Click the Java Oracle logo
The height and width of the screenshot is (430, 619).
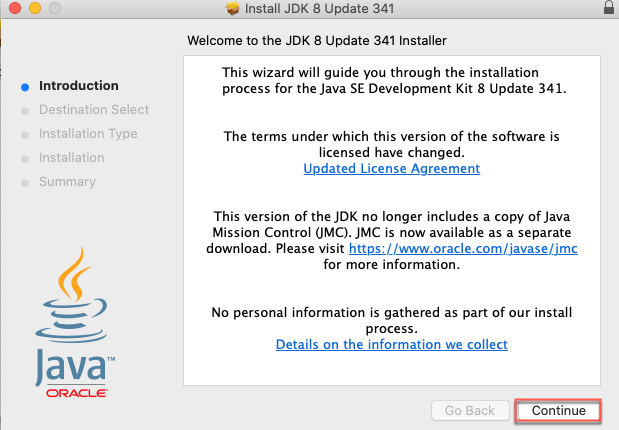73,323
